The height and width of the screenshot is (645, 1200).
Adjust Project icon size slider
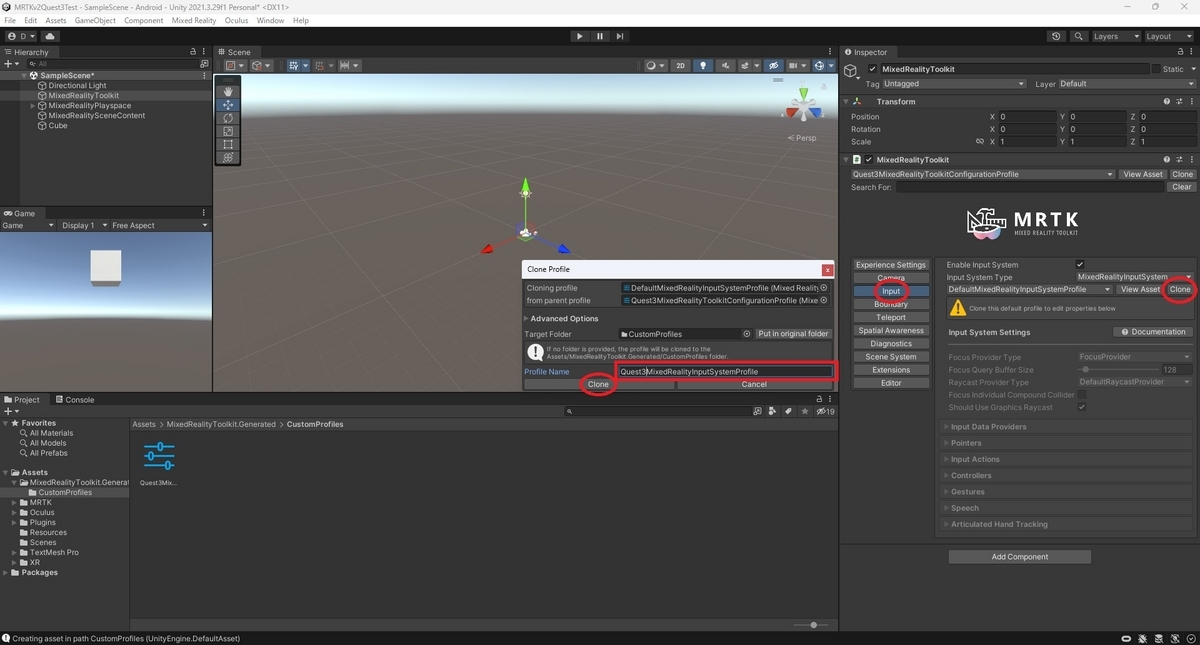813,625
